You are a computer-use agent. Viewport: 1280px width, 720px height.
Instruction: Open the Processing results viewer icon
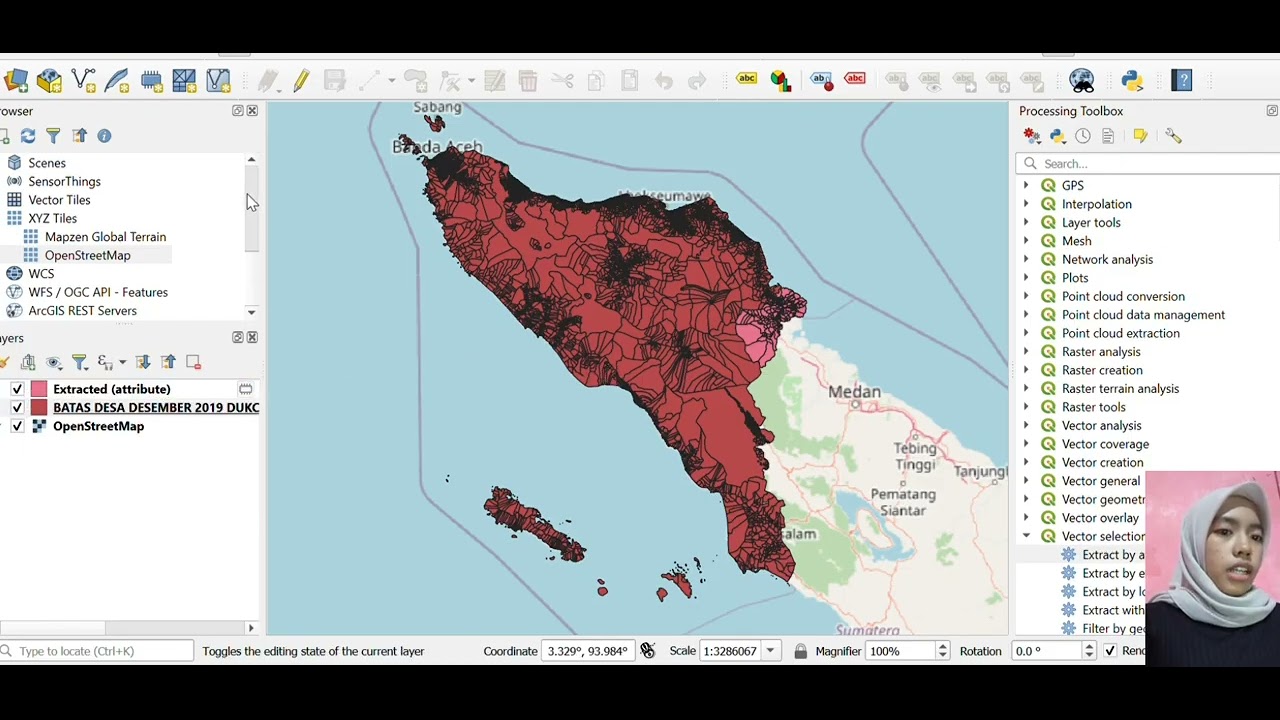pos(1108,136)
